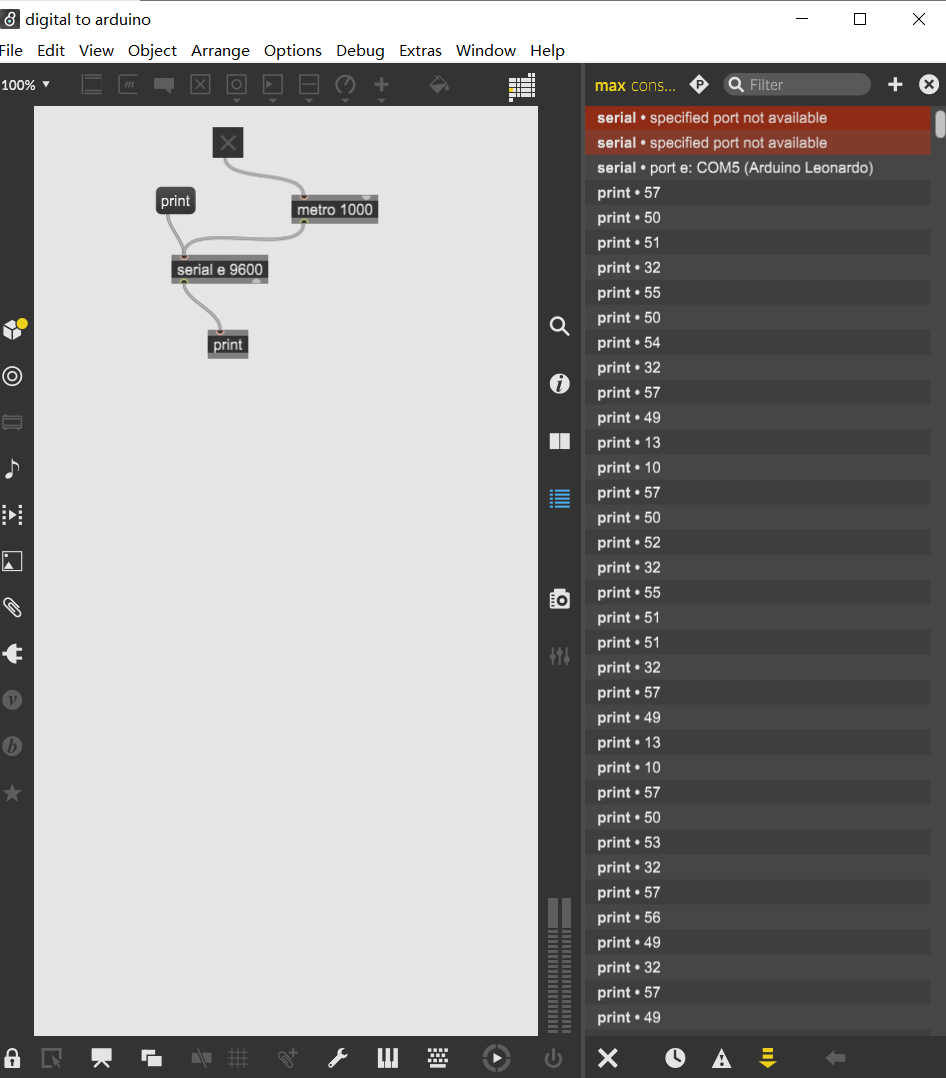The image size is (946, 1078).
Task: Add a message box from toolbar
Action: (x=128, y=85)
